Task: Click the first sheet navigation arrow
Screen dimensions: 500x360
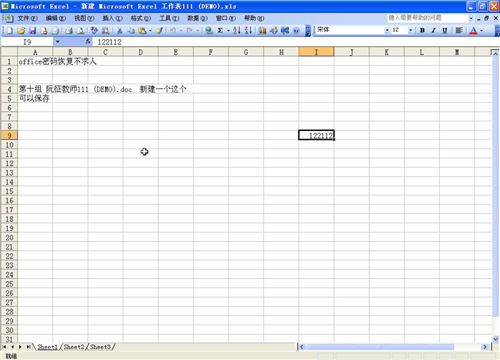Action: tap(4, 347)
